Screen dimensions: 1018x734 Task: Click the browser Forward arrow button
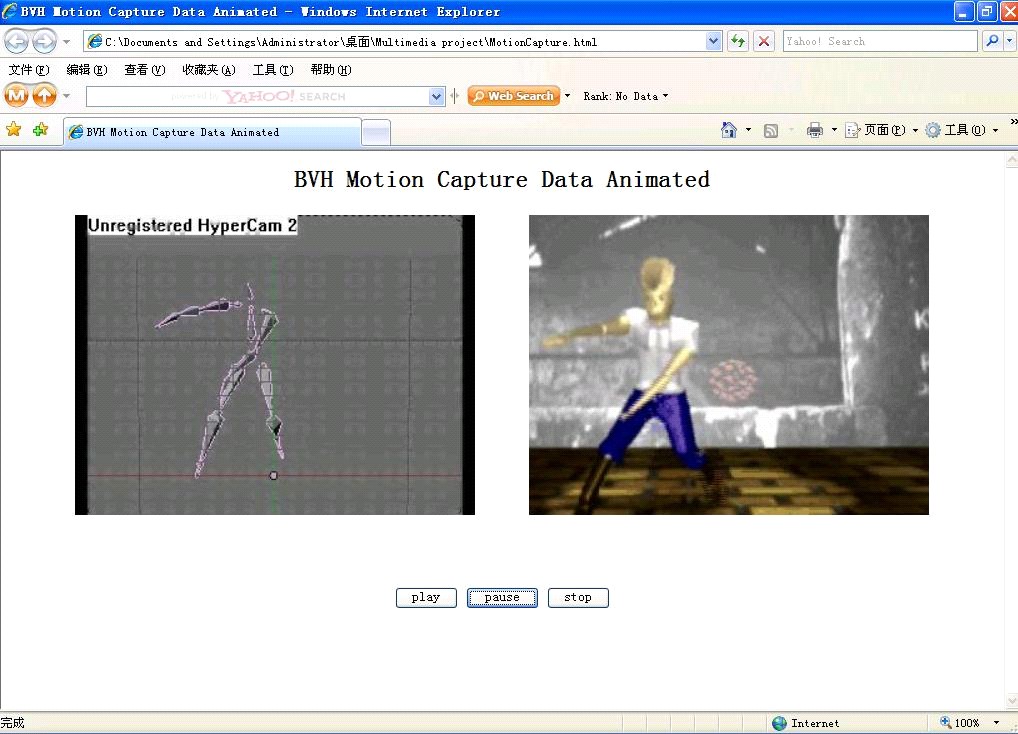click(44, 41)
